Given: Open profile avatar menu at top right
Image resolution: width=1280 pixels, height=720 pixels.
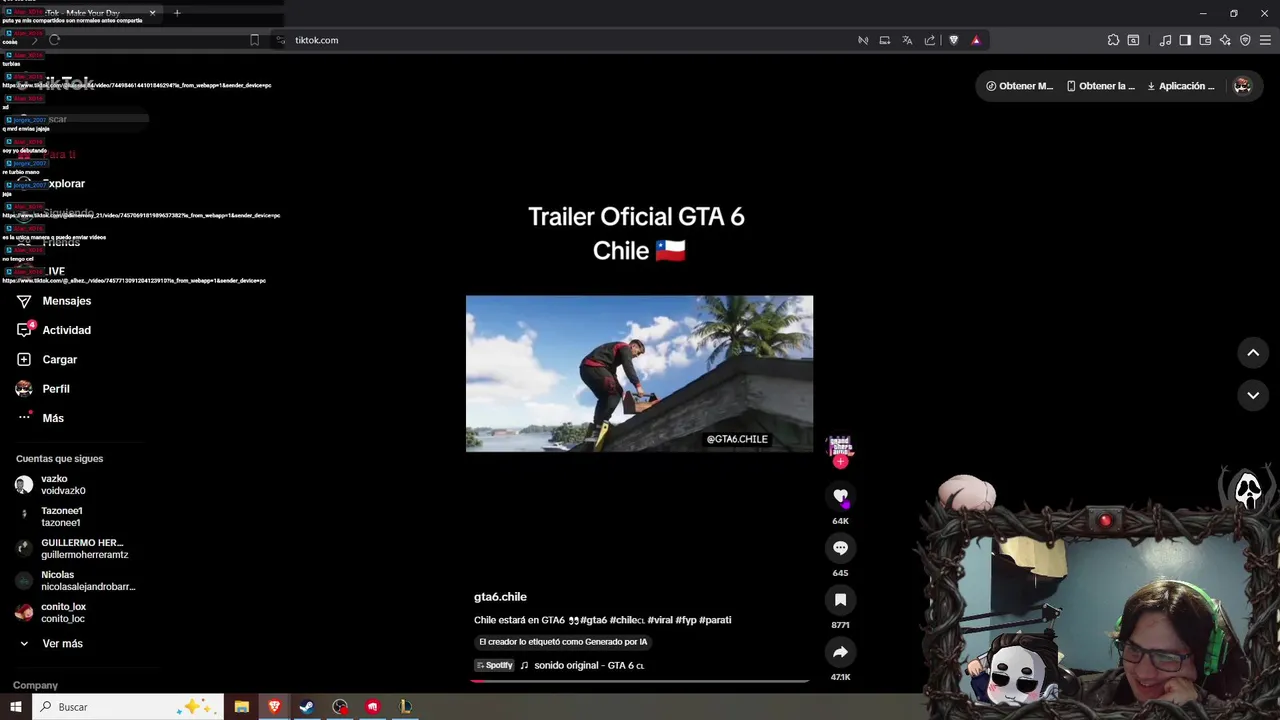Looking at the screenshot, I should point(1242,86).
